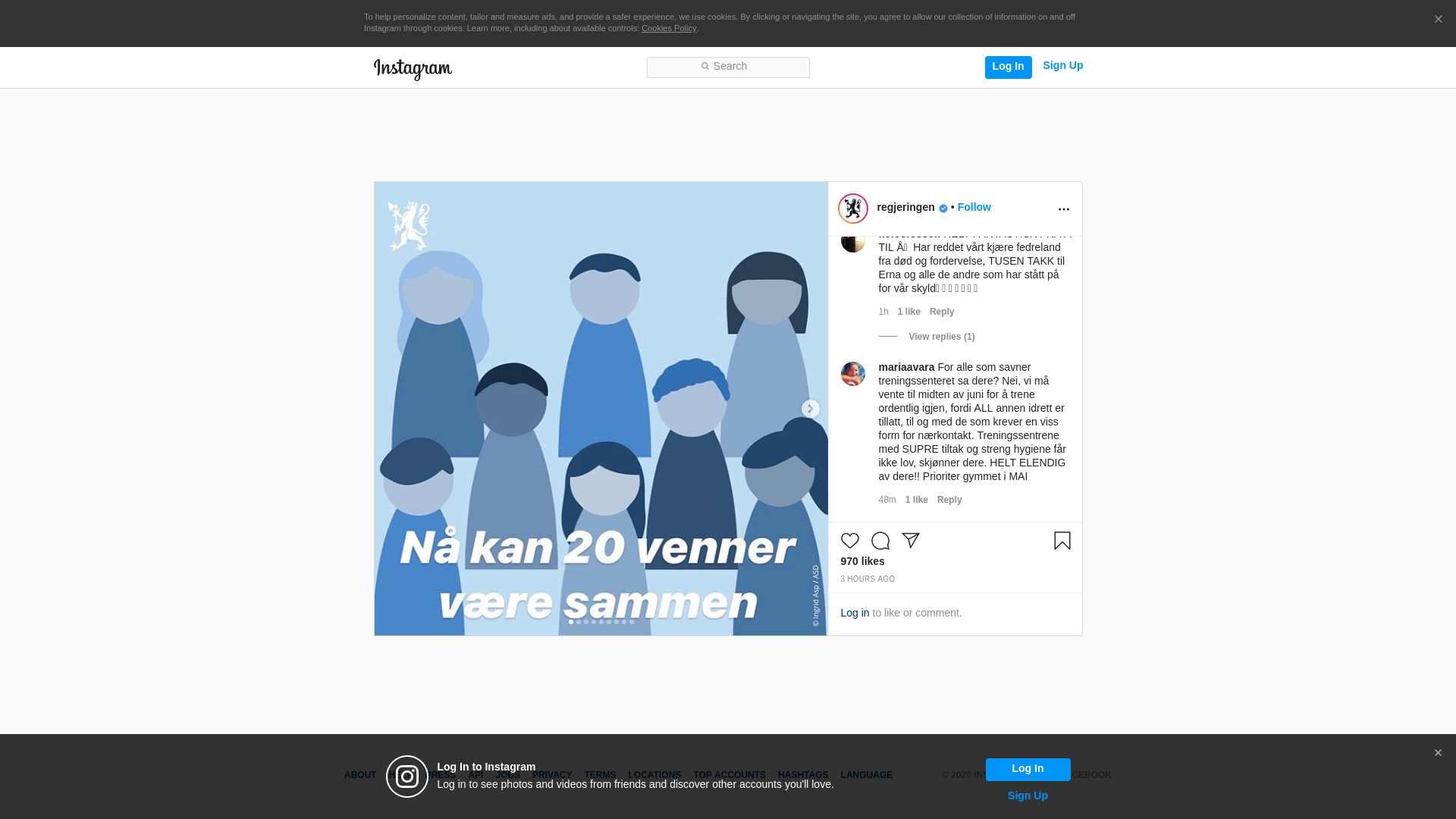
Task: Open the three-dot more options menu
Action: 1063,209
